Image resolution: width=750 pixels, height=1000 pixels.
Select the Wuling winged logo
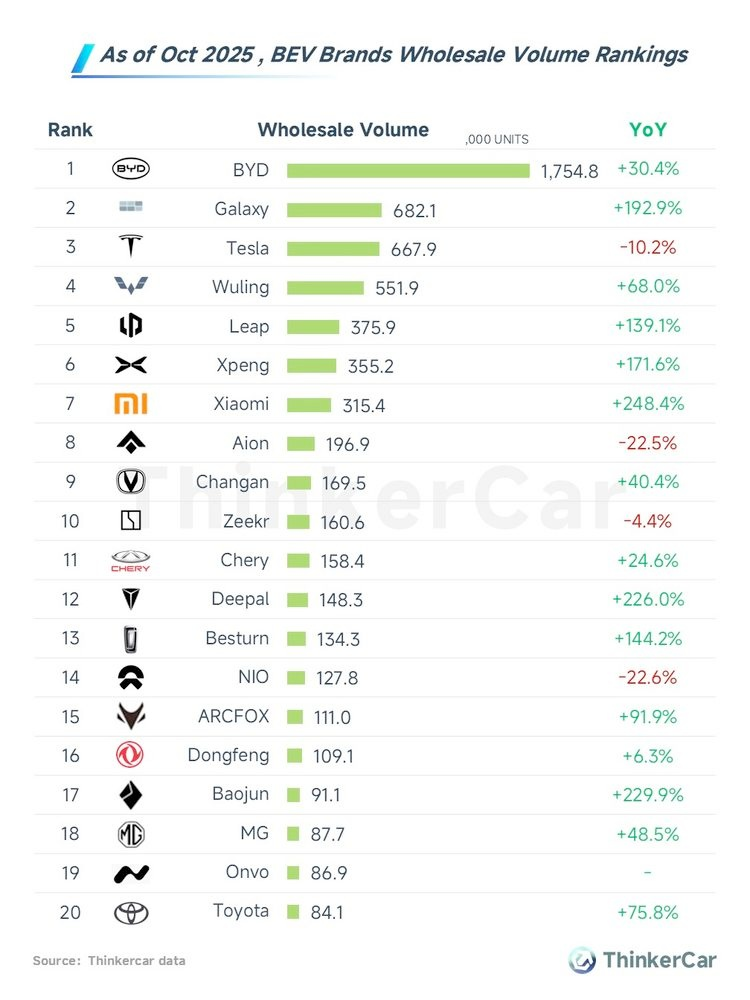click(131, 287)
